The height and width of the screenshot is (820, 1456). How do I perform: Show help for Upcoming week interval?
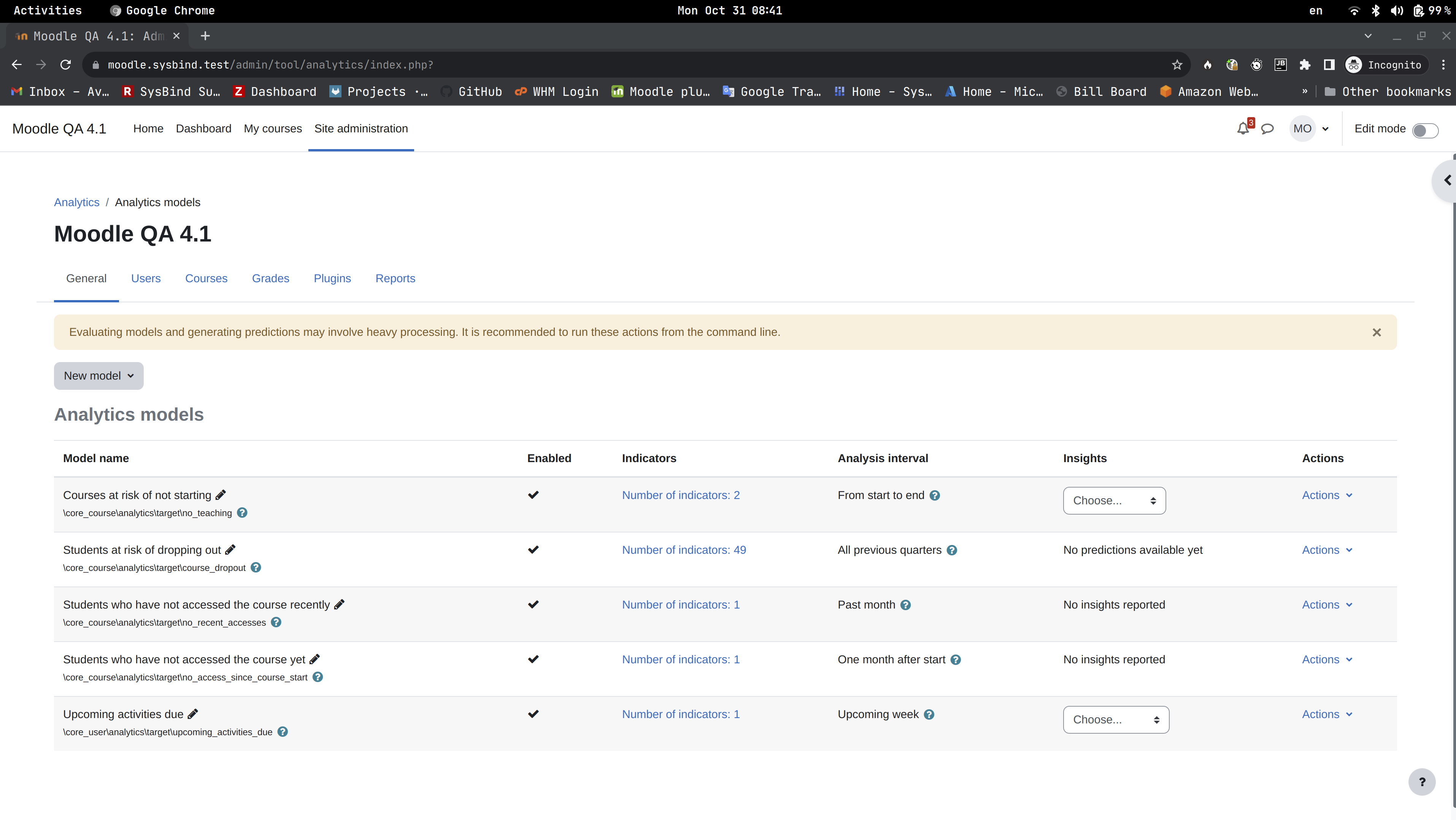coord(929,715)
